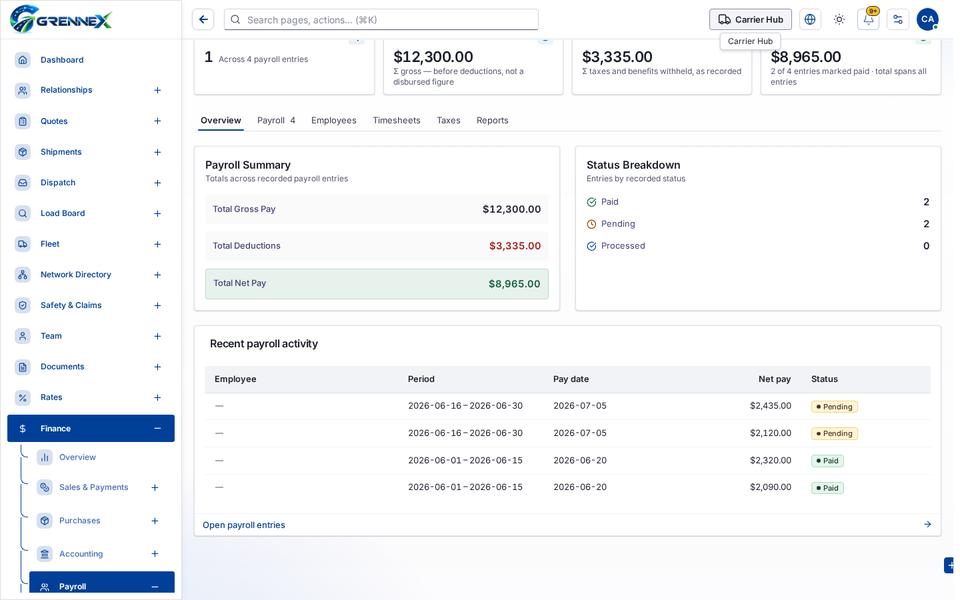Click the Fleet truck icon
The width and height of the screenshot is (960, 600).
click(x=23, y=244)
